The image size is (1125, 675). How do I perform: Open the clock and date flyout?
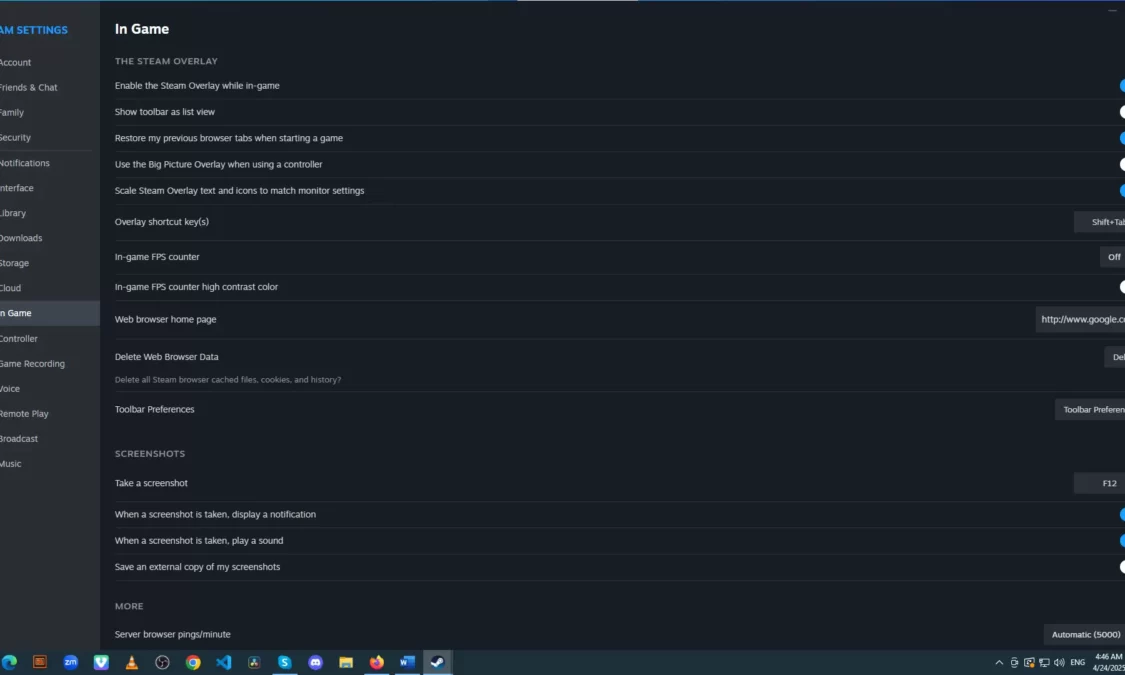(x=1108, y=662)
